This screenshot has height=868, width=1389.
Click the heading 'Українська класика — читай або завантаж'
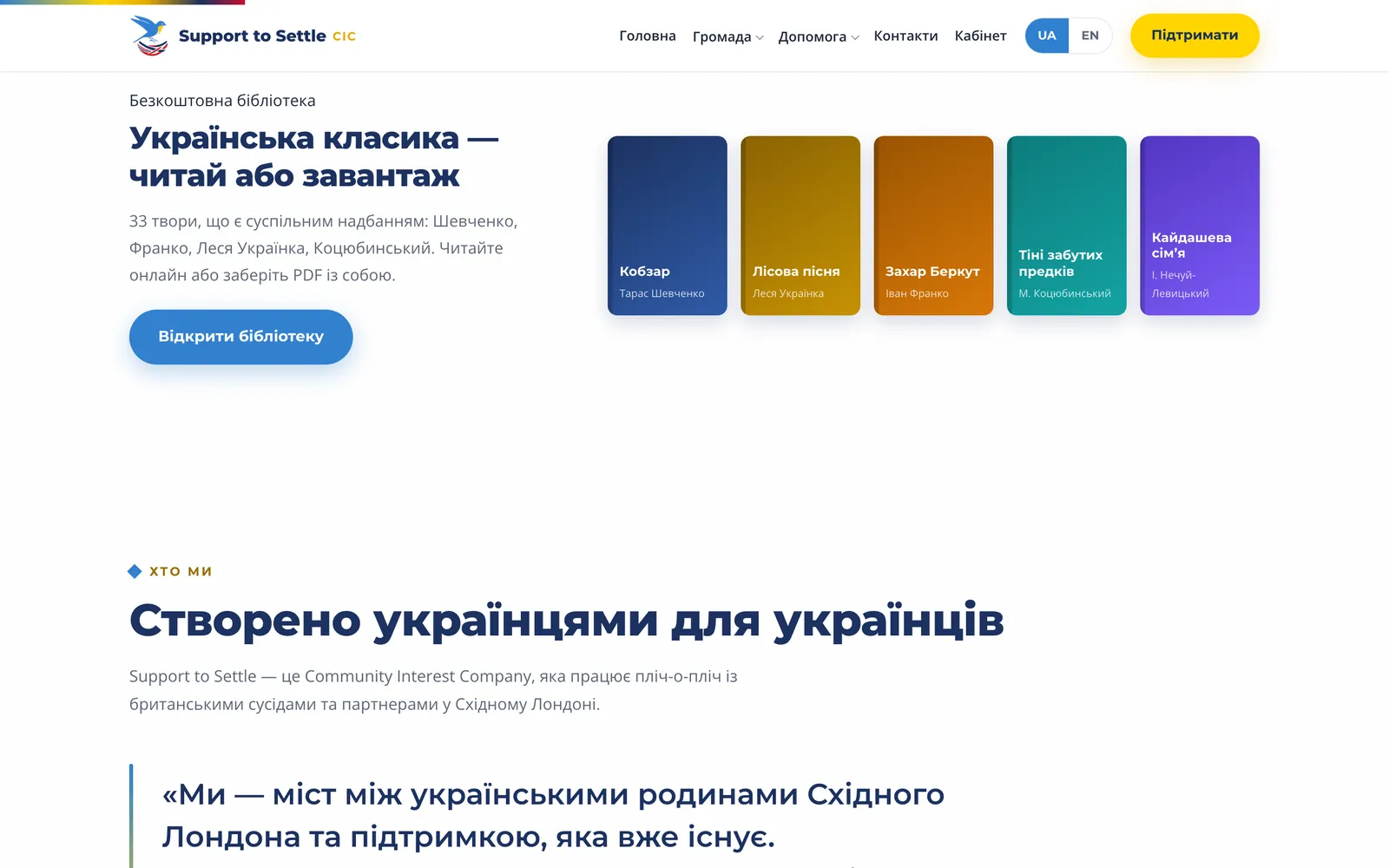pyautogui.click(x=314, y=156)
